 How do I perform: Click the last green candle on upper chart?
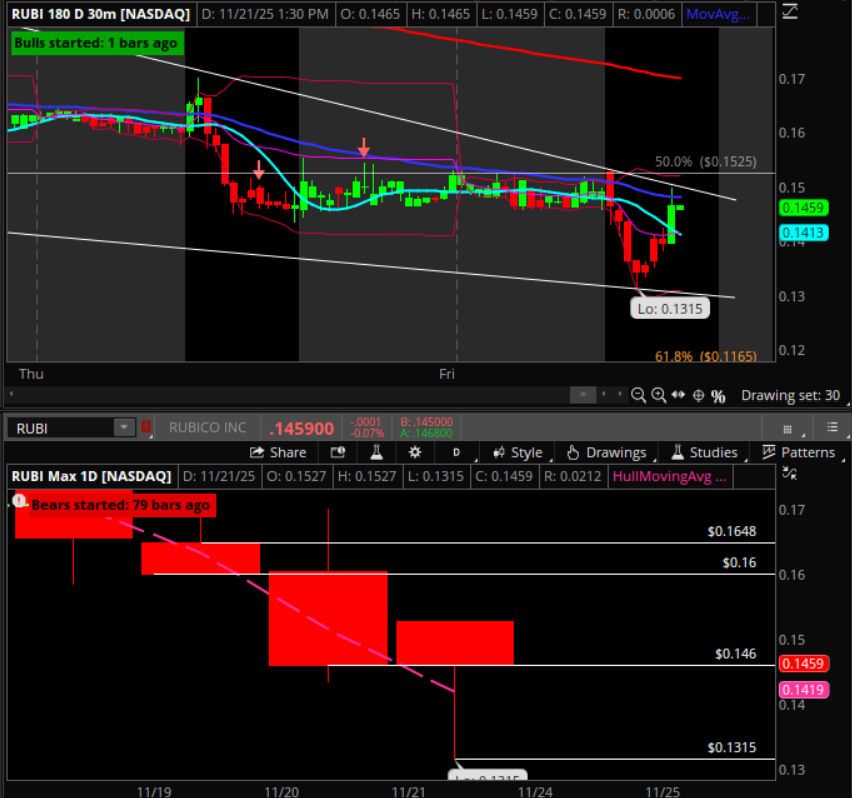point(680,208)
